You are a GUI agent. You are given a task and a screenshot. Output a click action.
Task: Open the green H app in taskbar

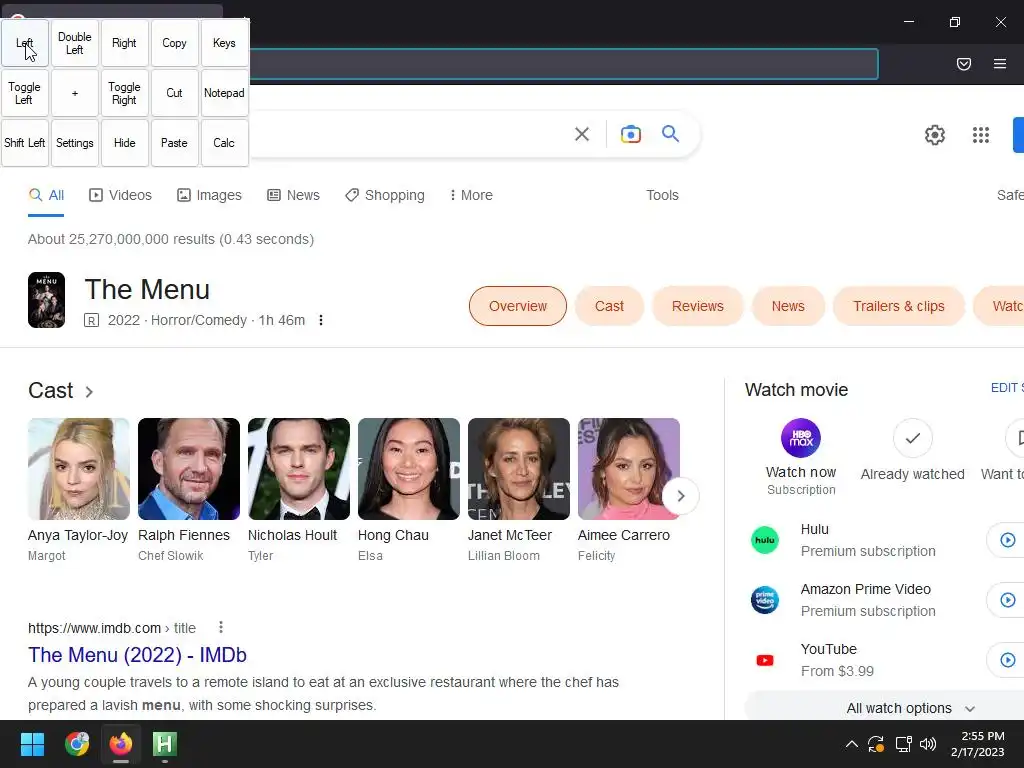pos(165,744)
